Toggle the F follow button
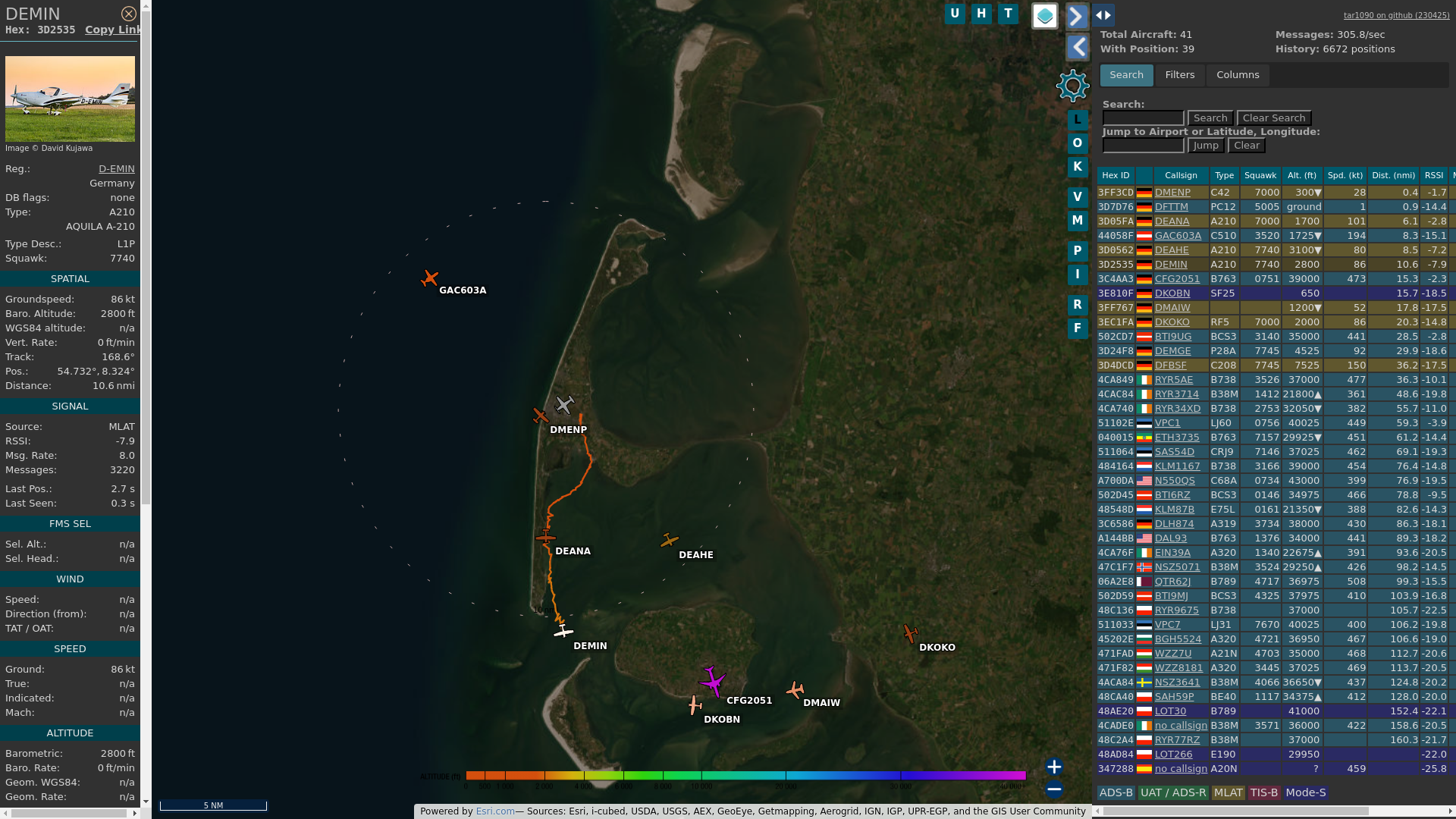1456x819 pixels. pyautogui.click(x=1078, y=328)
